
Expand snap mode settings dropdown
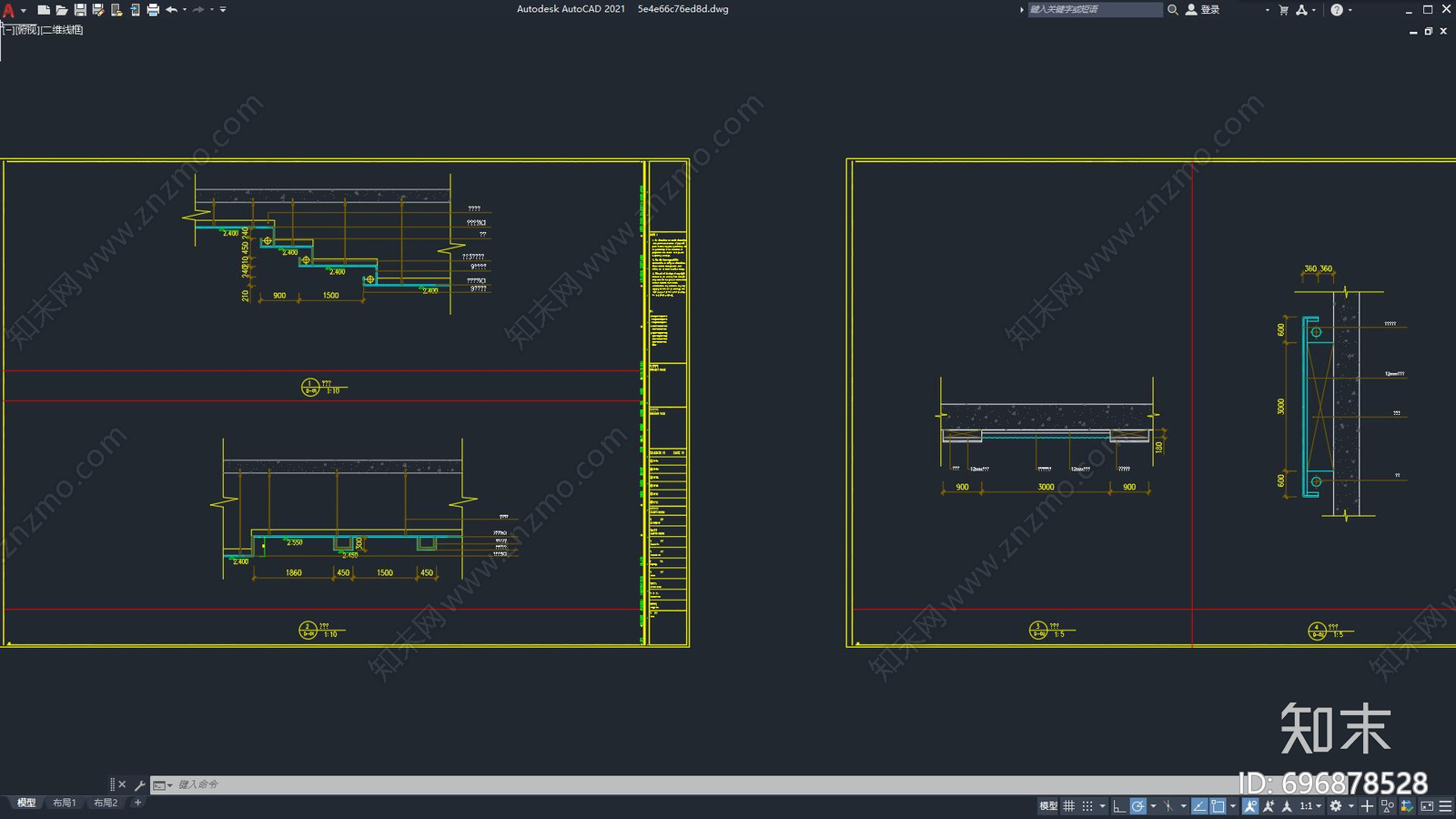(x=1103, y=806)
